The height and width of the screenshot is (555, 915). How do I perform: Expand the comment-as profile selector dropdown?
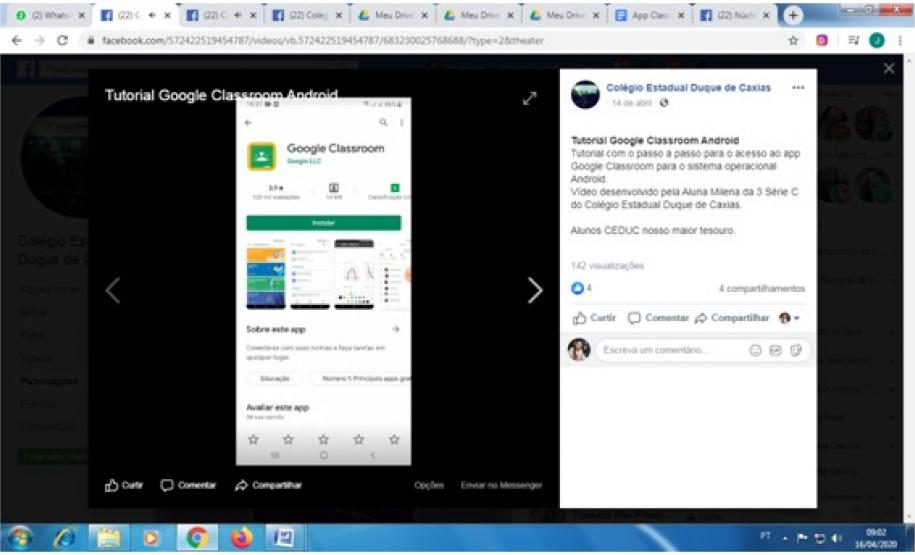789,318
